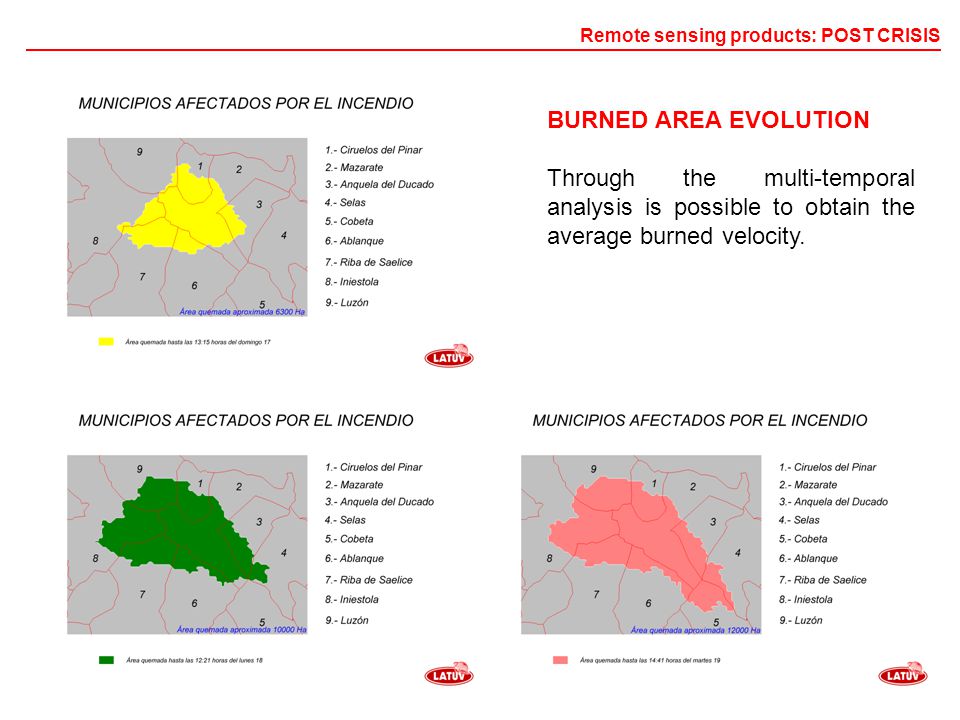This screenshot has height=720, width=960.
Task: Click '5.- Cobeta' beside green map
Action: pyautogui.click(x=349, y=539)
